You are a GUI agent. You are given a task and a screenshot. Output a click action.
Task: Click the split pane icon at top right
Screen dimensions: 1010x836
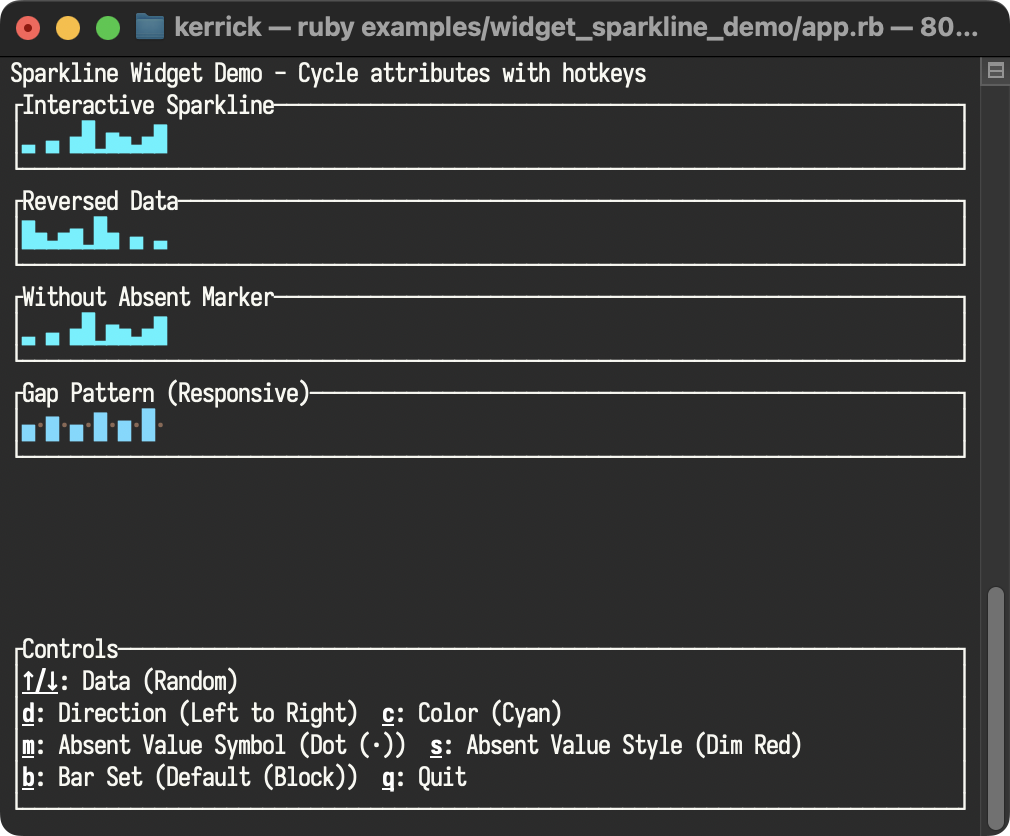coord(995,70)
